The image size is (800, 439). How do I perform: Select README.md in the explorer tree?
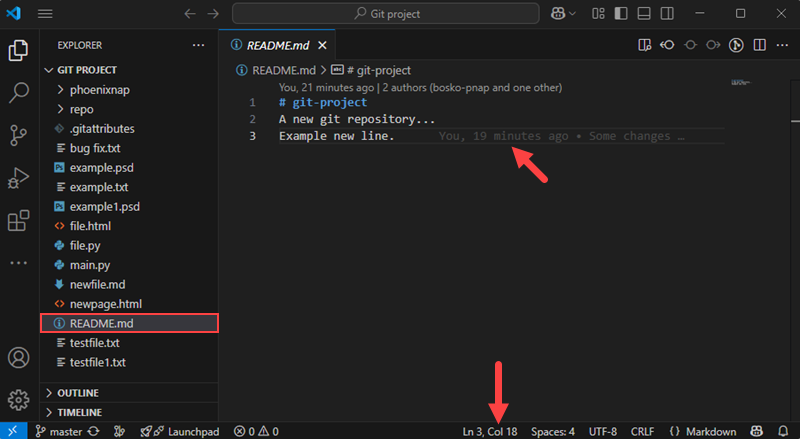pos(130,323)
